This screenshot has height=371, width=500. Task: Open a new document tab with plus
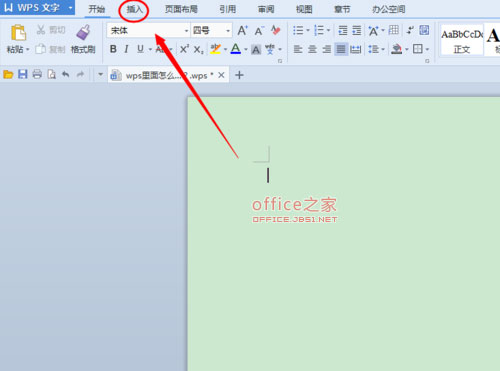click(239, 75)
